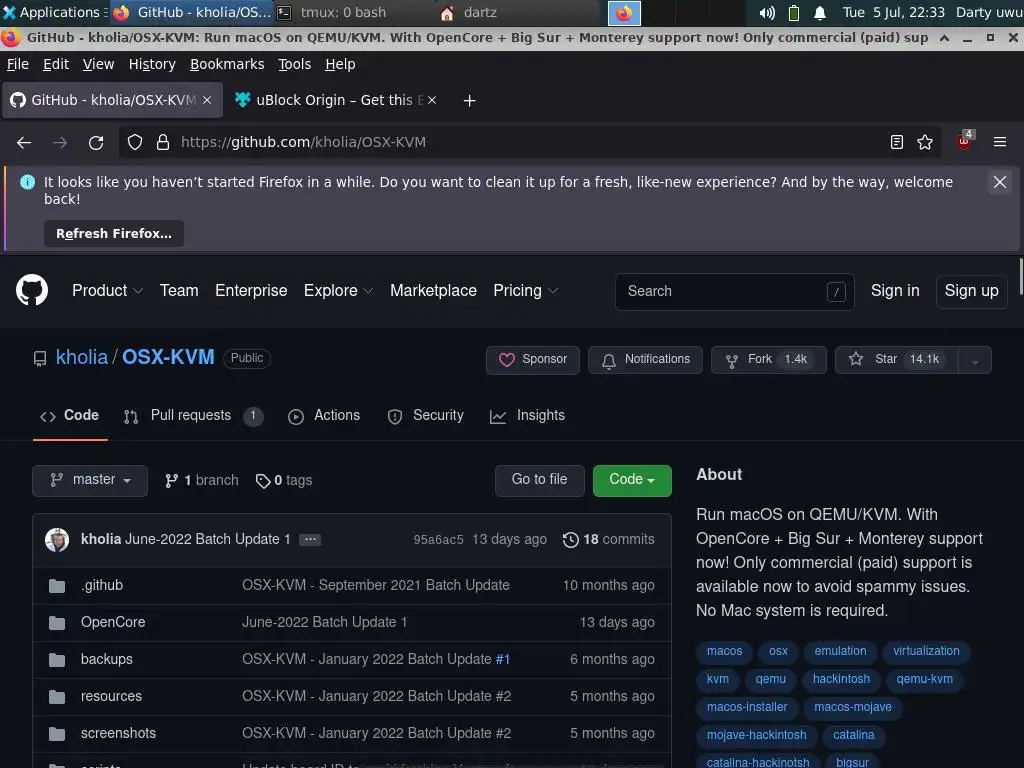
Task: Open the Firefox Tools menu
Action: click(295, 65)
